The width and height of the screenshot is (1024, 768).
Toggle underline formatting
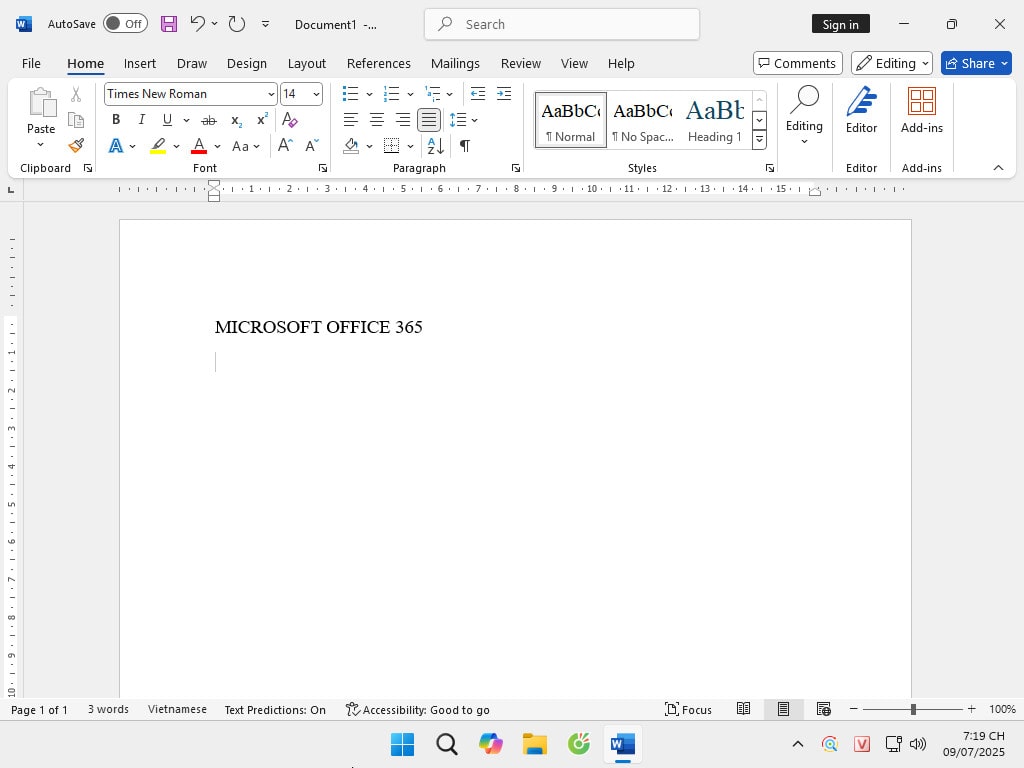pyautogui.click(x=167, y=120)
